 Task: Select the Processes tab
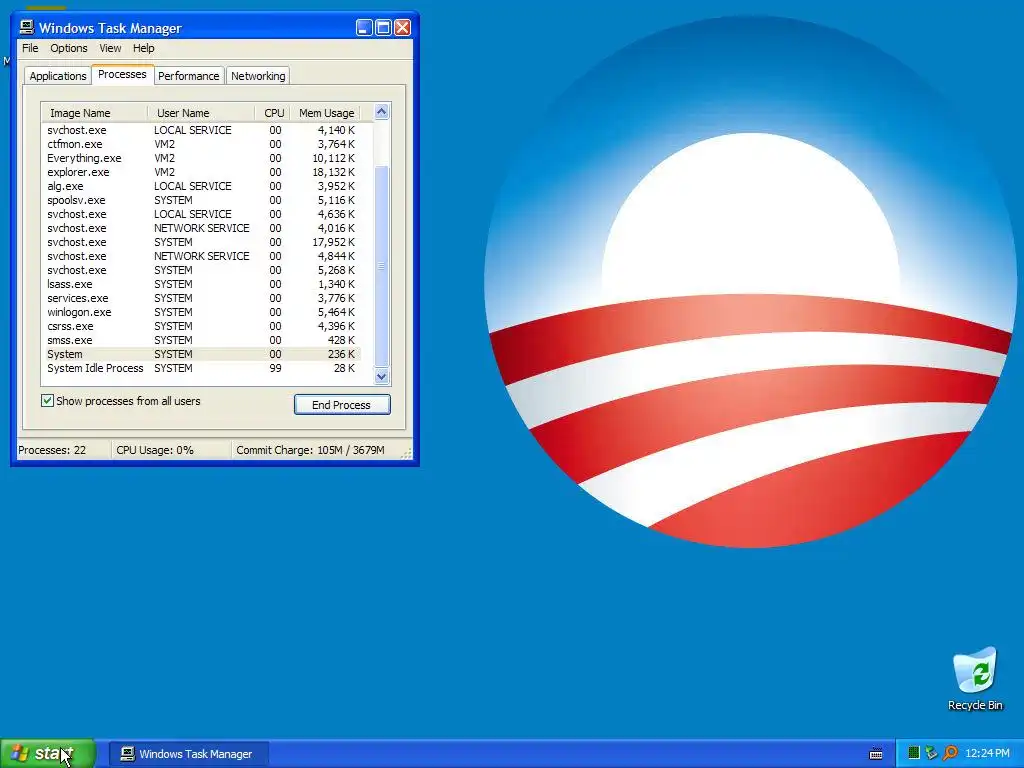click(122, 74)
